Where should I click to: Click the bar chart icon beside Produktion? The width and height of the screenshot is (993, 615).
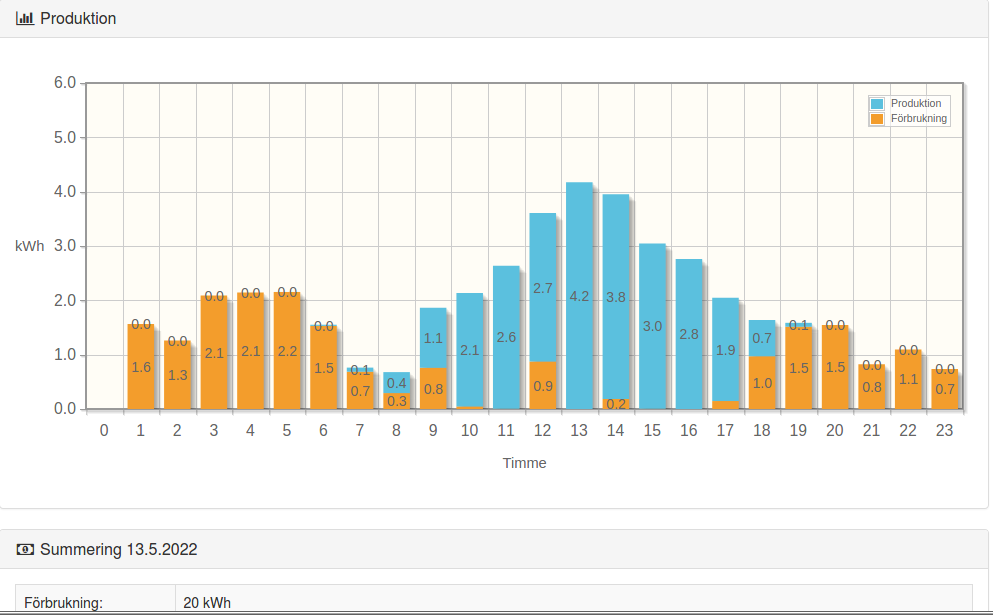(x=25, y=19)
